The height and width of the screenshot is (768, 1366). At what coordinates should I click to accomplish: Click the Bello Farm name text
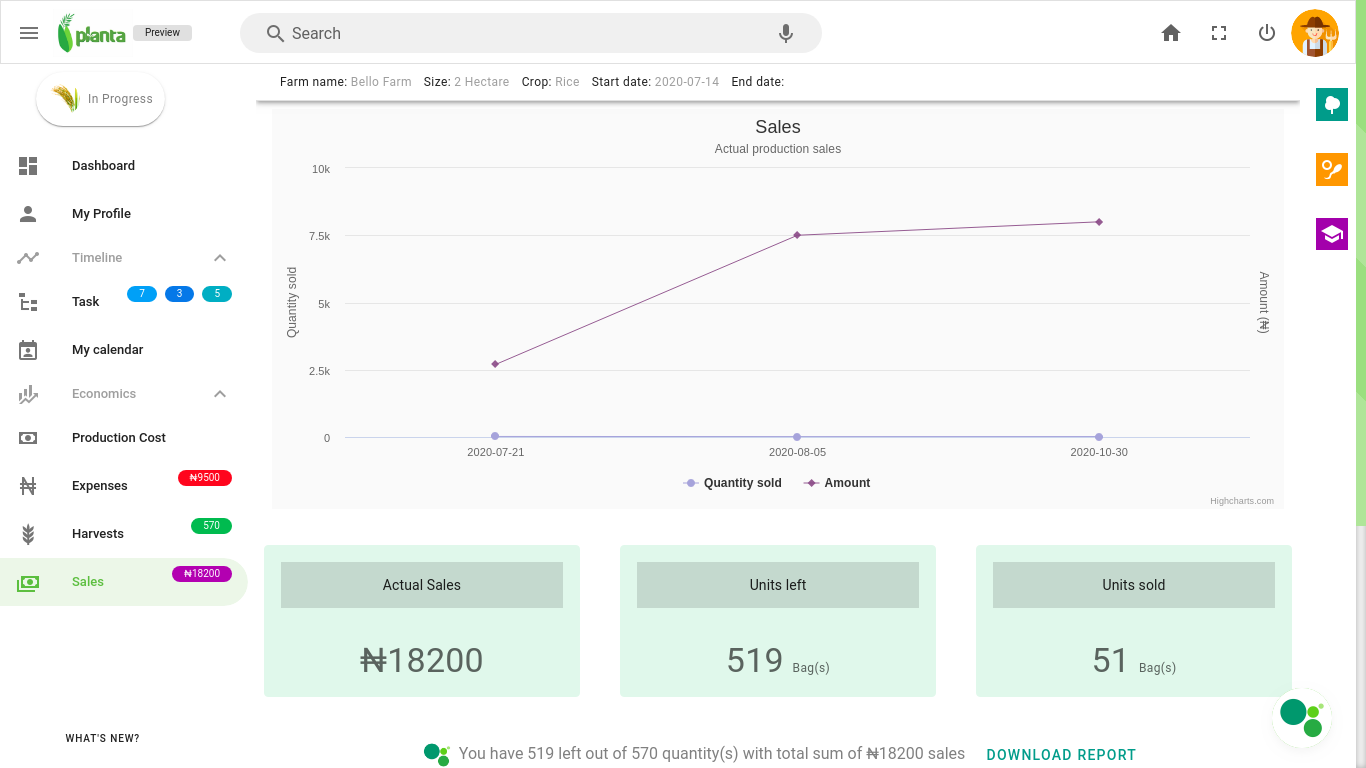click(x=381, y=82)
